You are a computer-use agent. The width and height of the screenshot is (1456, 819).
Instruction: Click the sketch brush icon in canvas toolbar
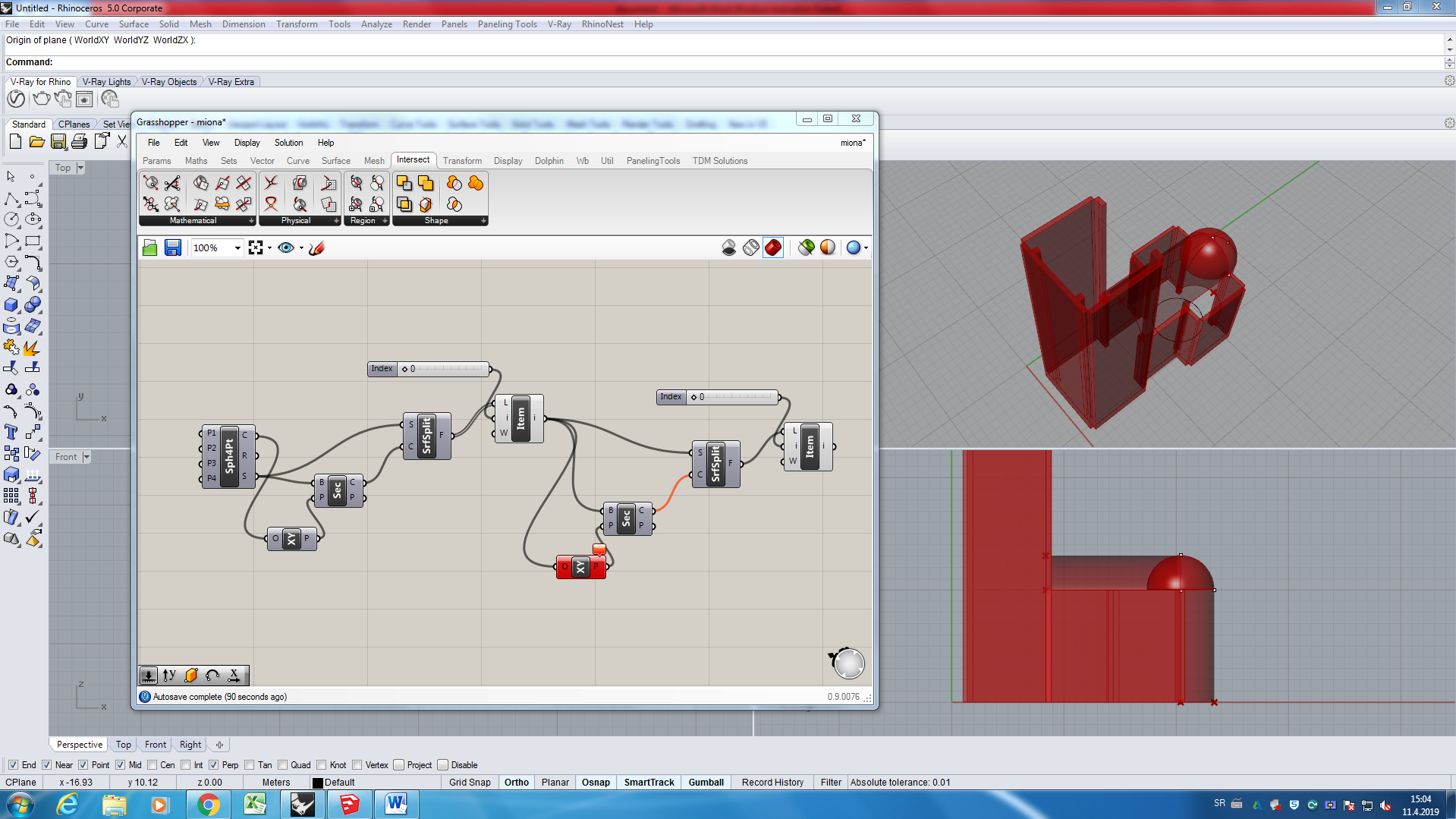317,247
